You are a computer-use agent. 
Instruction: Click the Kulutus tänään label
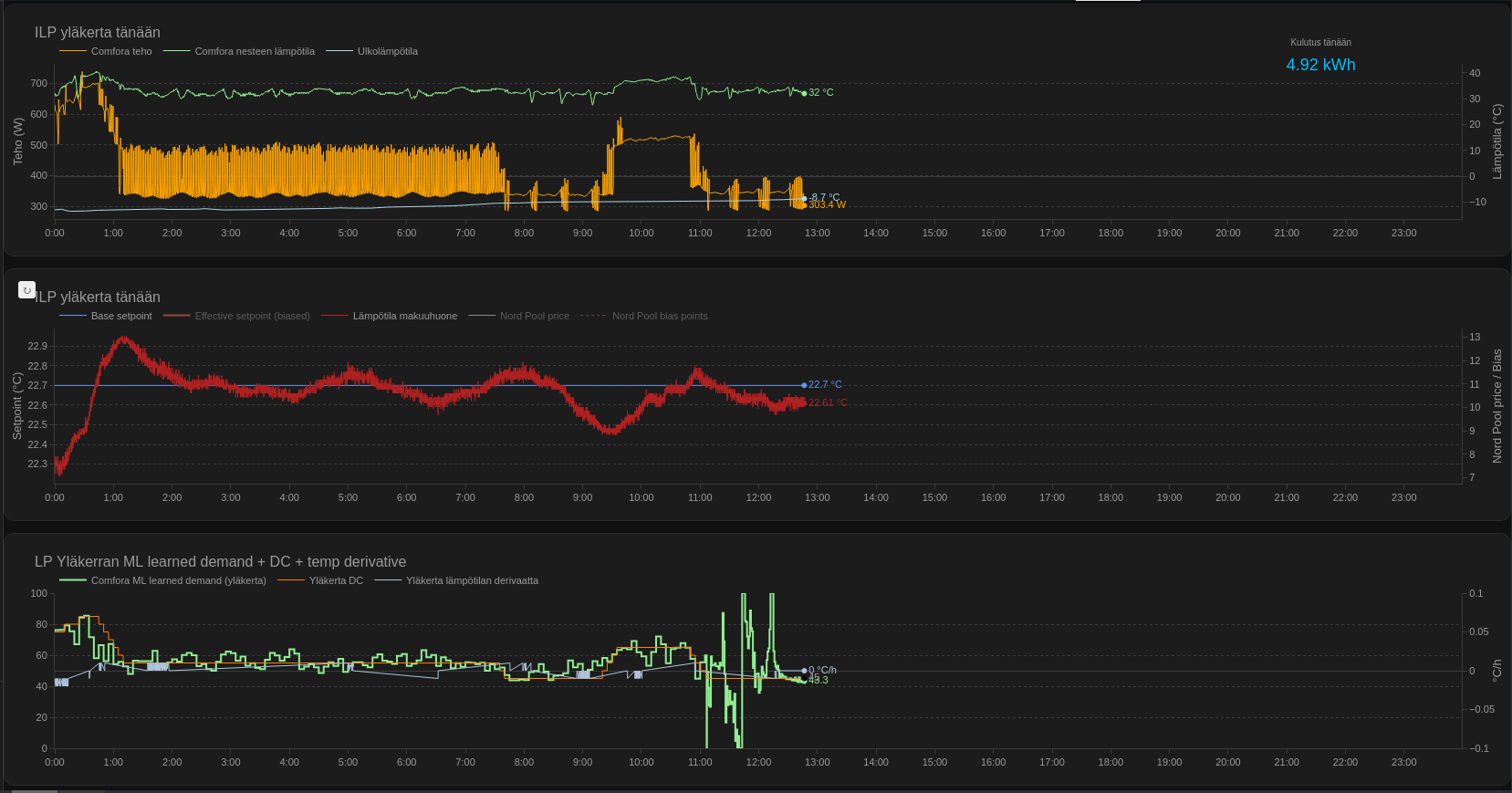(x=1320, y=42)
